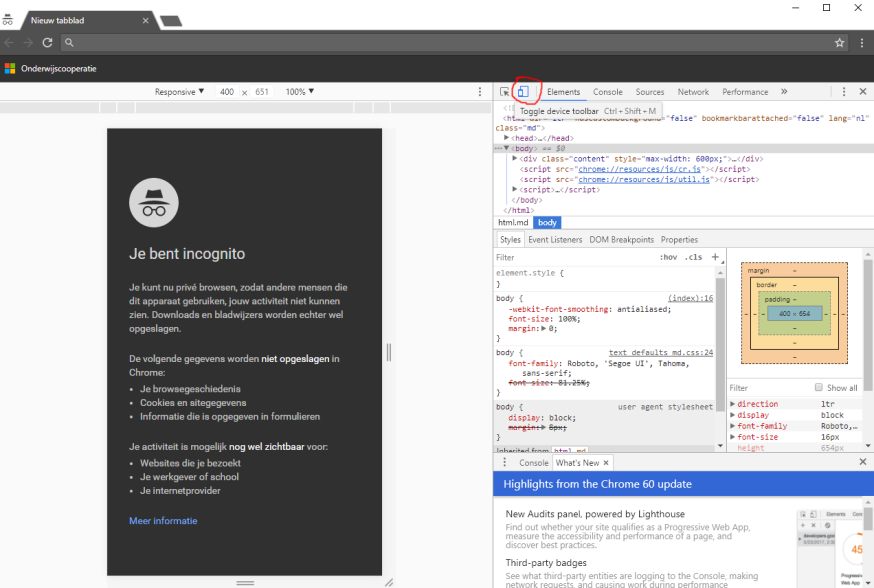The image size is (874, 588).
Task: Open the Chrome three-dot menu
Action: [862, 42]
